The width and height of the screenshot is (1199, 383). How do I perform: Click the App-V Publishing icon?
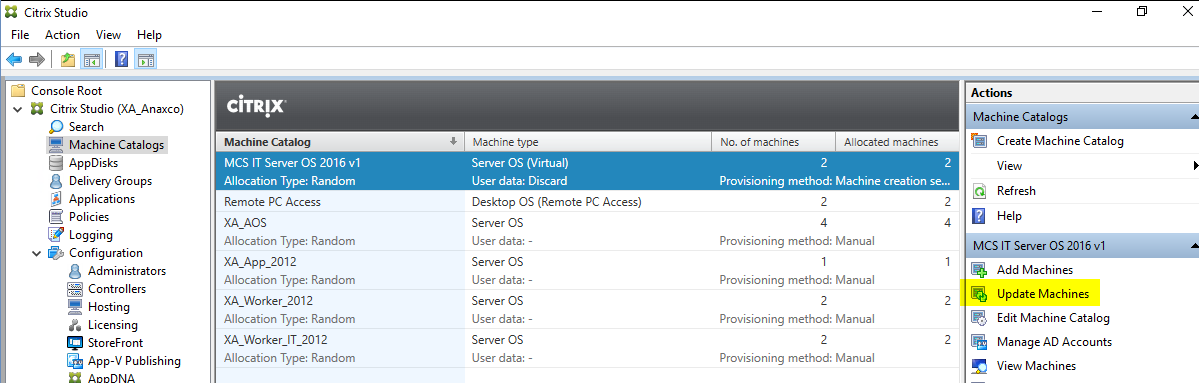point(75,361)
